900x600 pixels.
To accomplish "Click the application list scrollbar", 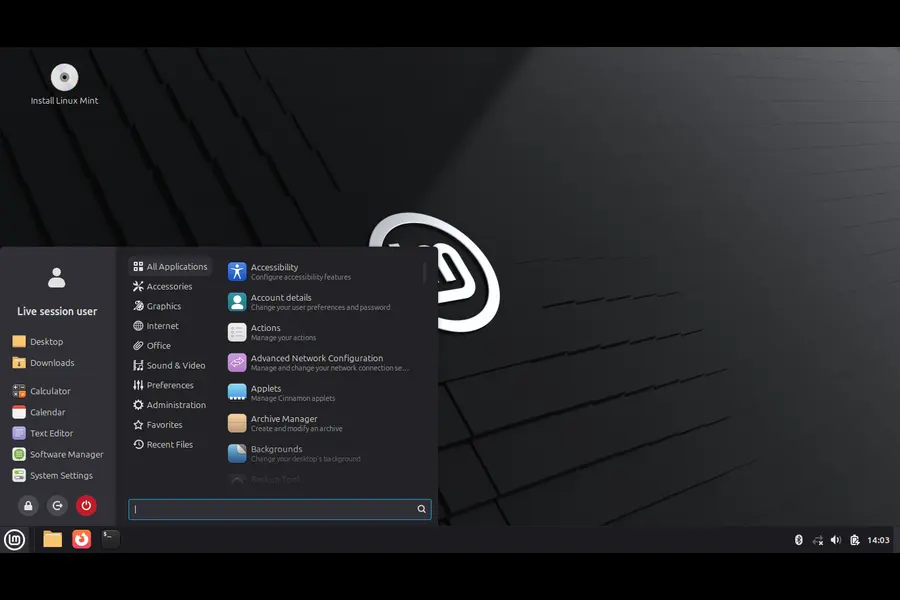I will point(424,273).
